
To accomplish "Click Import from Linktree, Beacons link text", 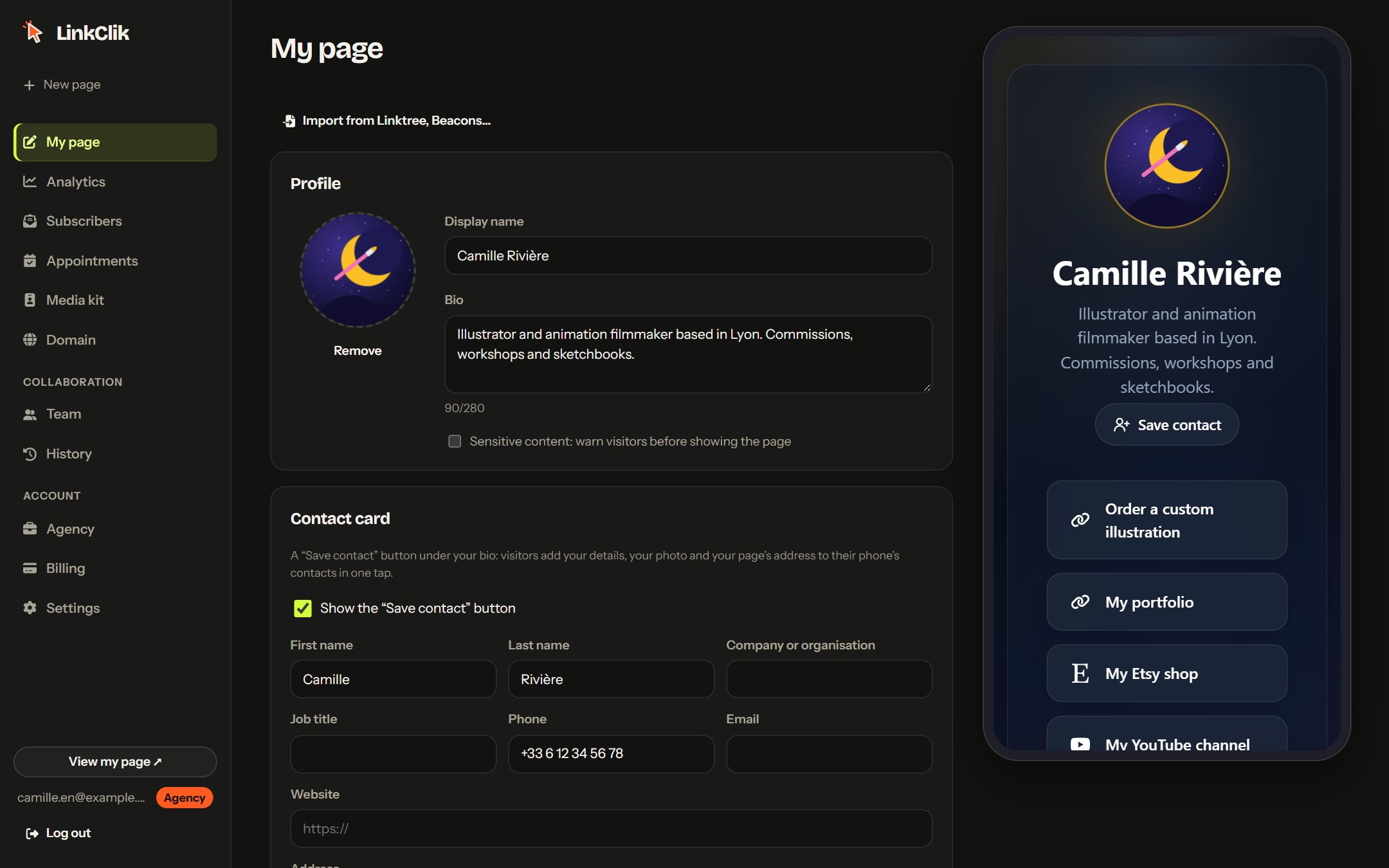I will (397, 121).
